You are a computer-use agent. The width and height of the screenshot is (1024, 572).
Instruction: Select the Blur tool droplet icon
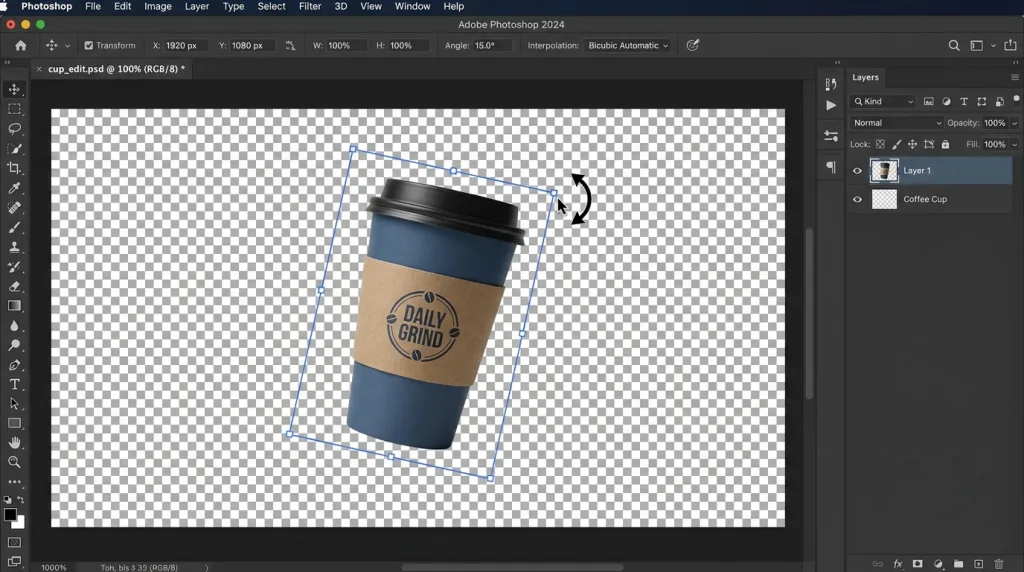(14, 325)
